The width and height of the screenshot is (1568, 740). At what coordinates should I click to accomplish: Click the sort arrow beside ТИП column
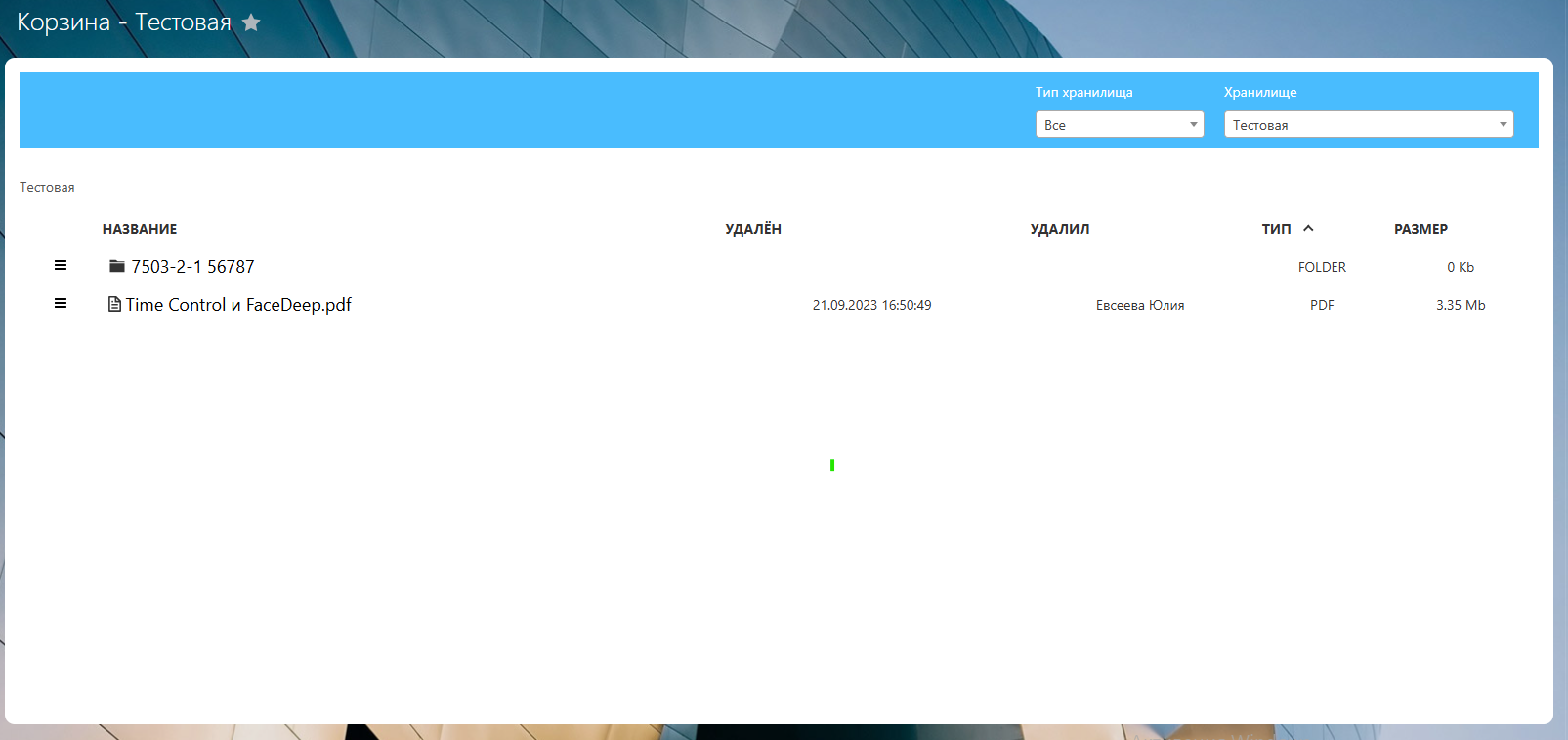pyautogui.click(x=1308, y=229)
